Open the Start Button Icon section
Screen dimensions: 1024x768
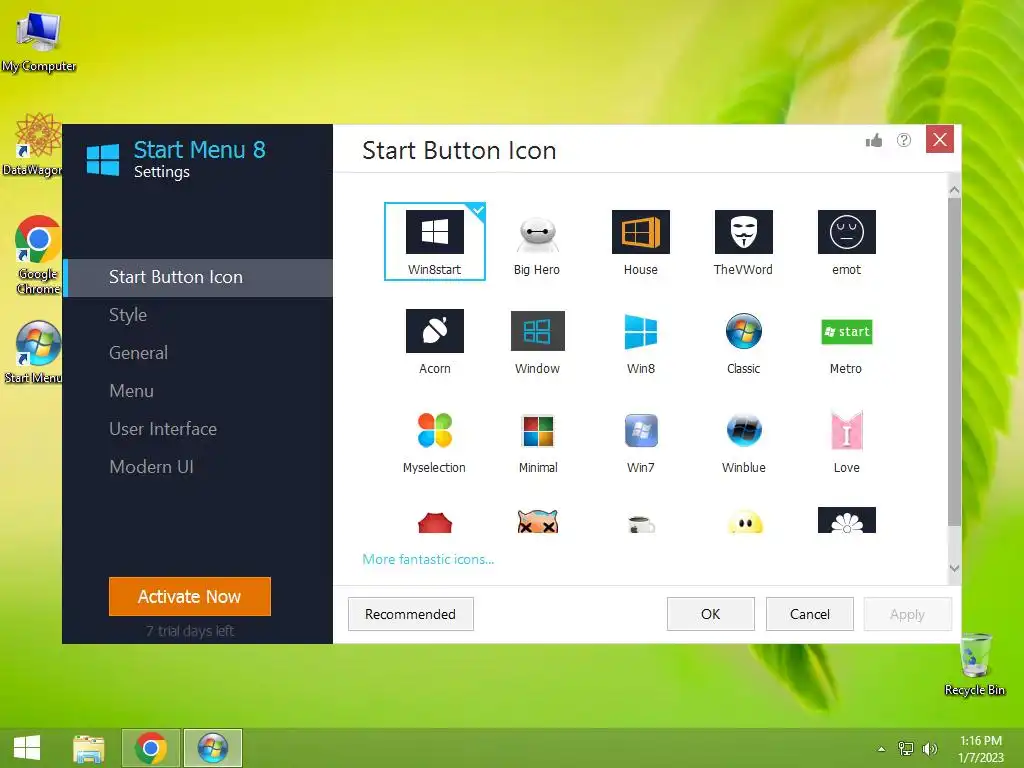coord(198,278)
